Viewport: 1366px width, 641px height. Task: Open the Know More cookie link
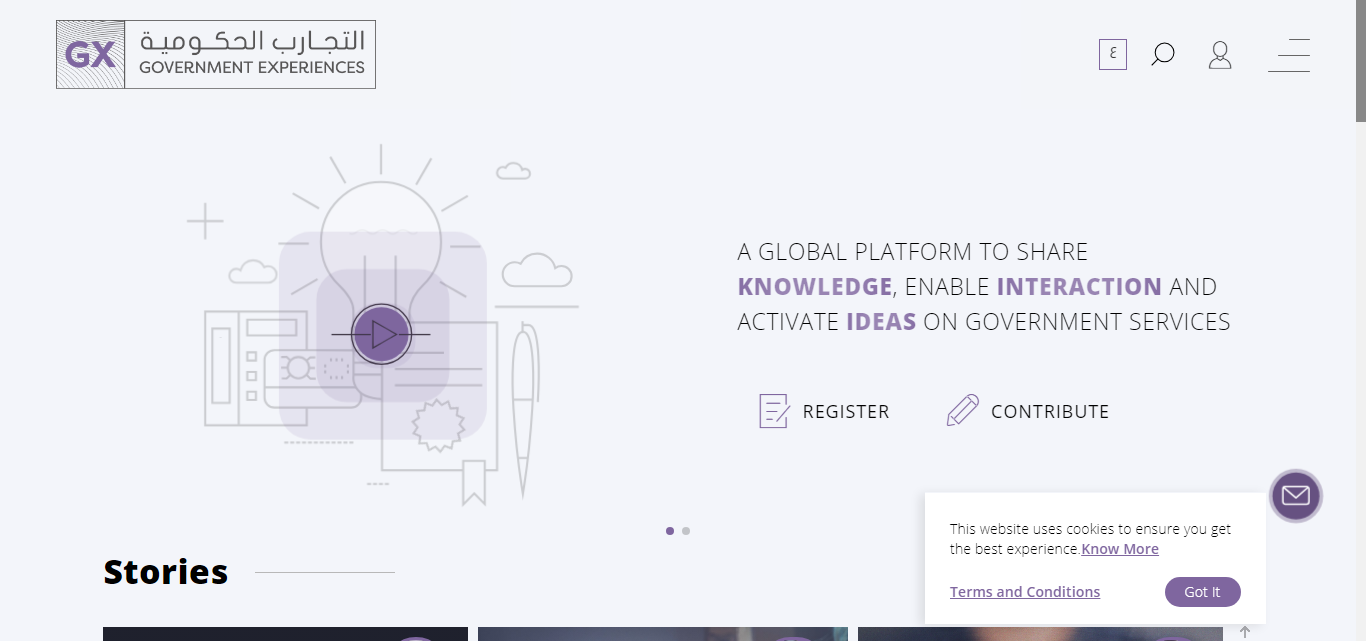1120,549
